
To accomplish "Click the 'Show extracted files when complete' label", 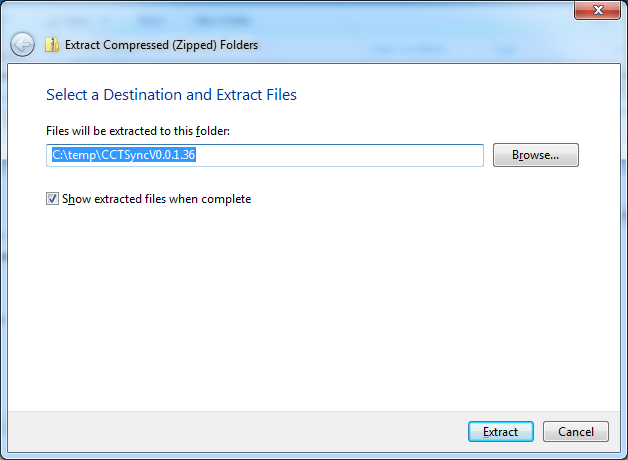I will tap(157, 199).
